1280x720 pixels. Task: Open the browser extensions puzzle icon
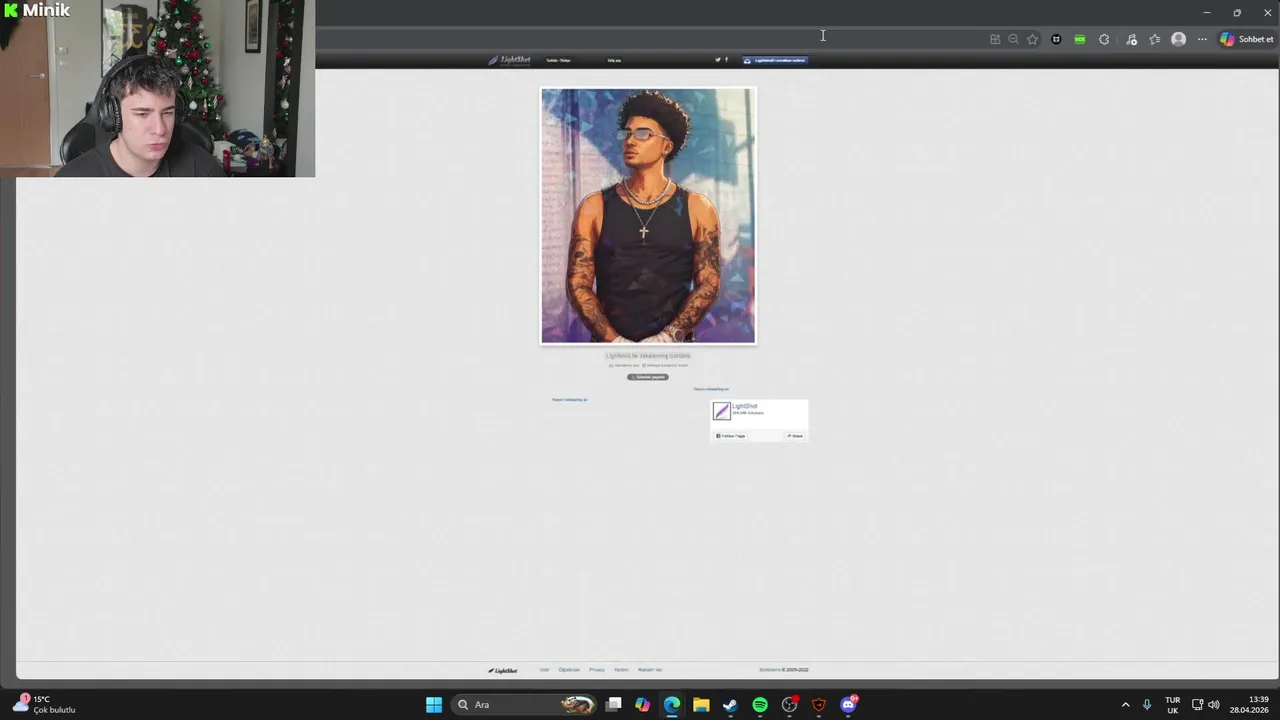[1104, 39]
